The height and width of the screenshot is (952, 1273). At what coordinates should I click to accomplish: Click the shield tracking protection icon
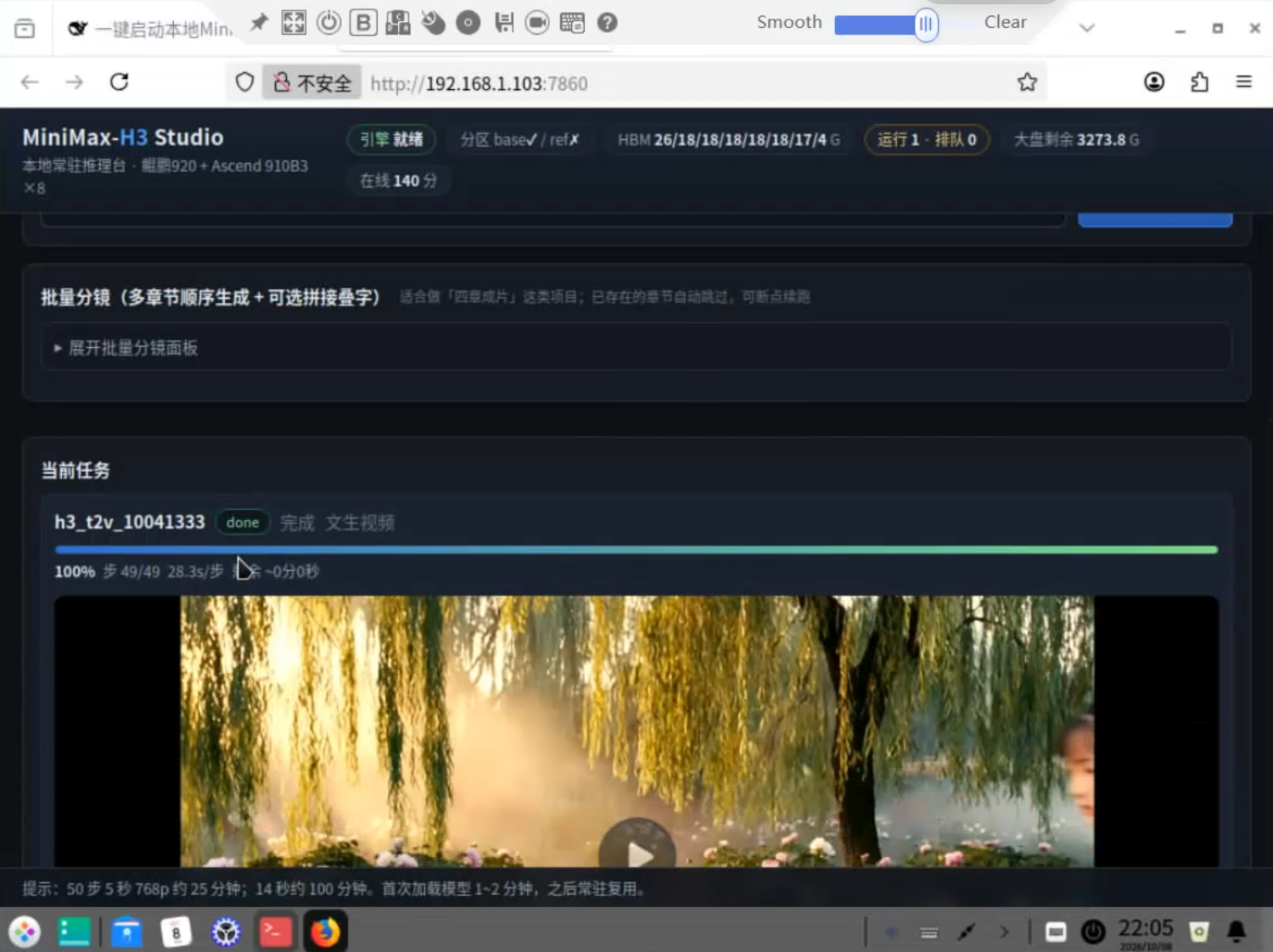pos(244,82)
